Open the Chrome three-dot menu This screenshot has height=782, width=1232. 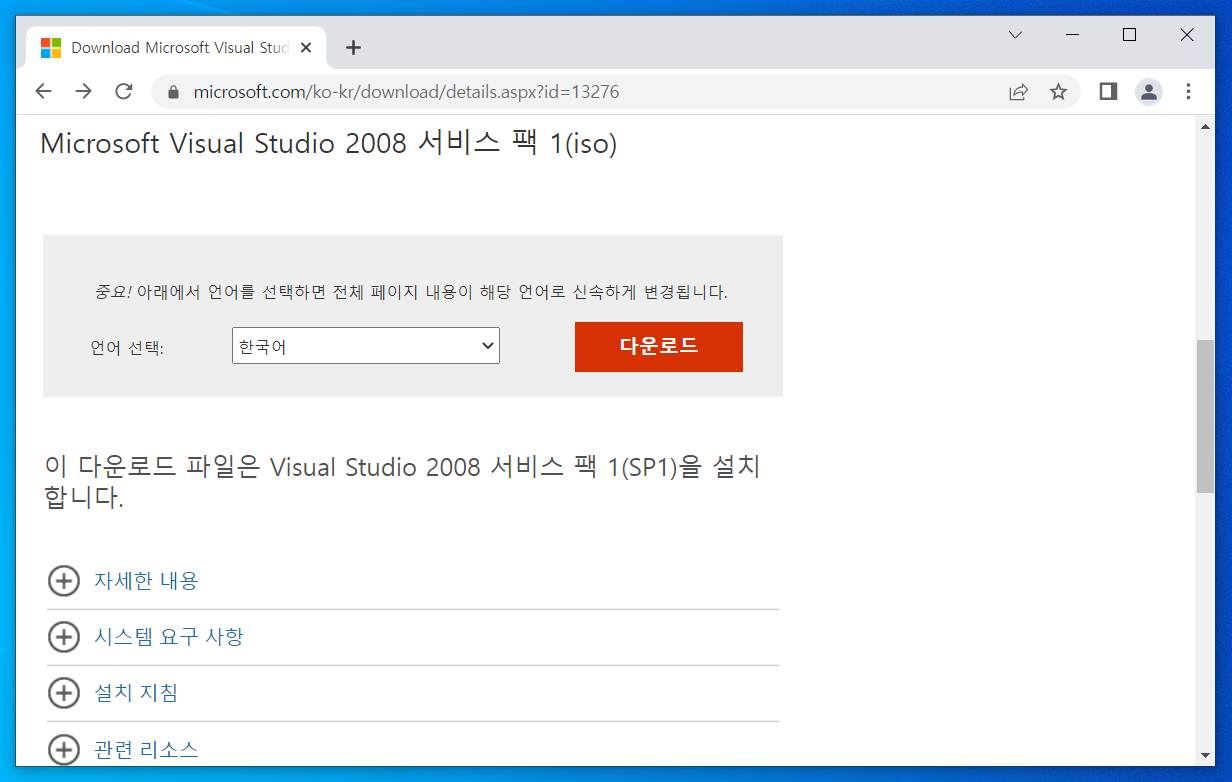coord(1188,92)
